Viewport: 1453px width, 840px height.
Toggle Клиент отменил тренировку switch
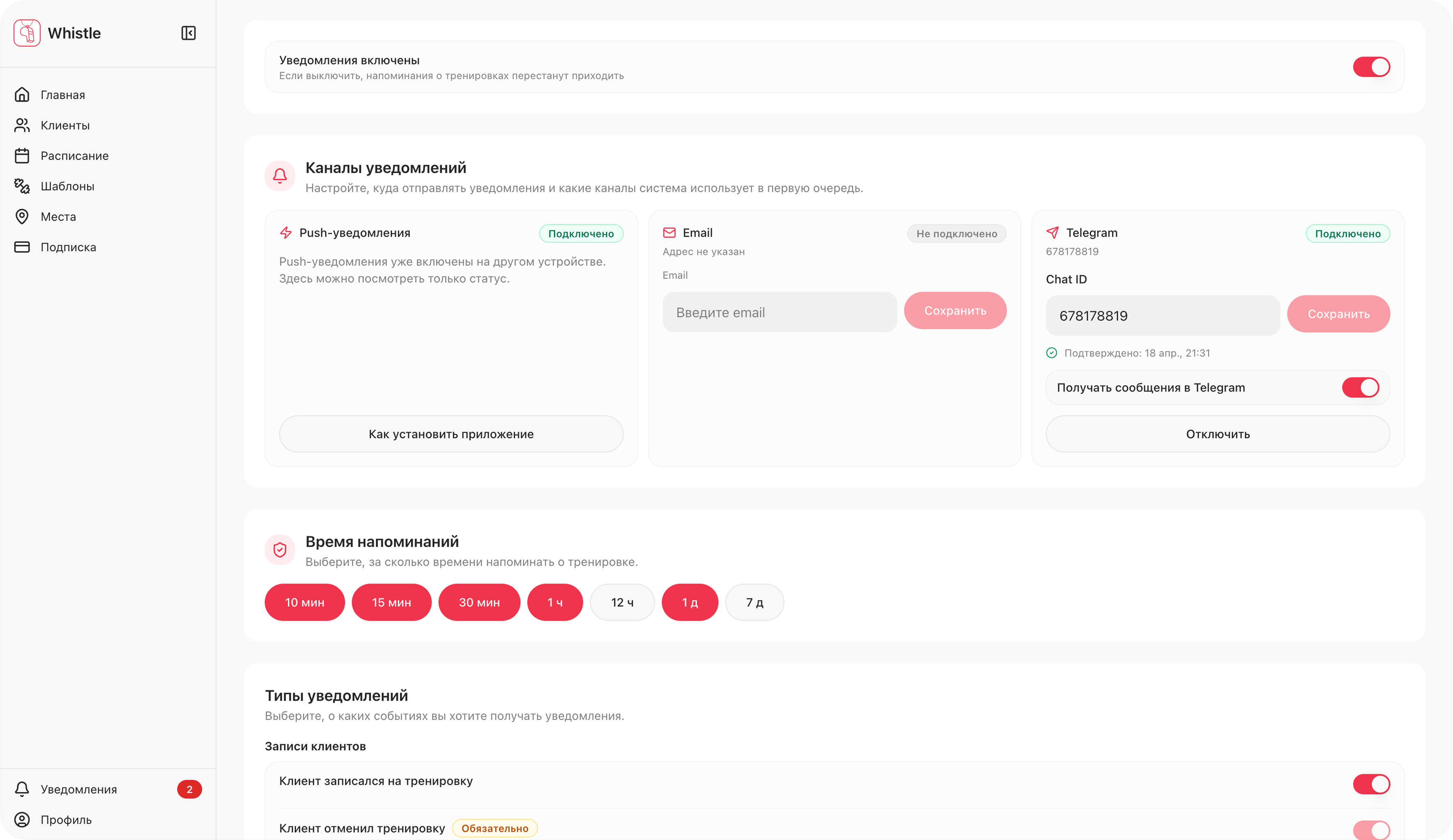tap(1371, 830)
